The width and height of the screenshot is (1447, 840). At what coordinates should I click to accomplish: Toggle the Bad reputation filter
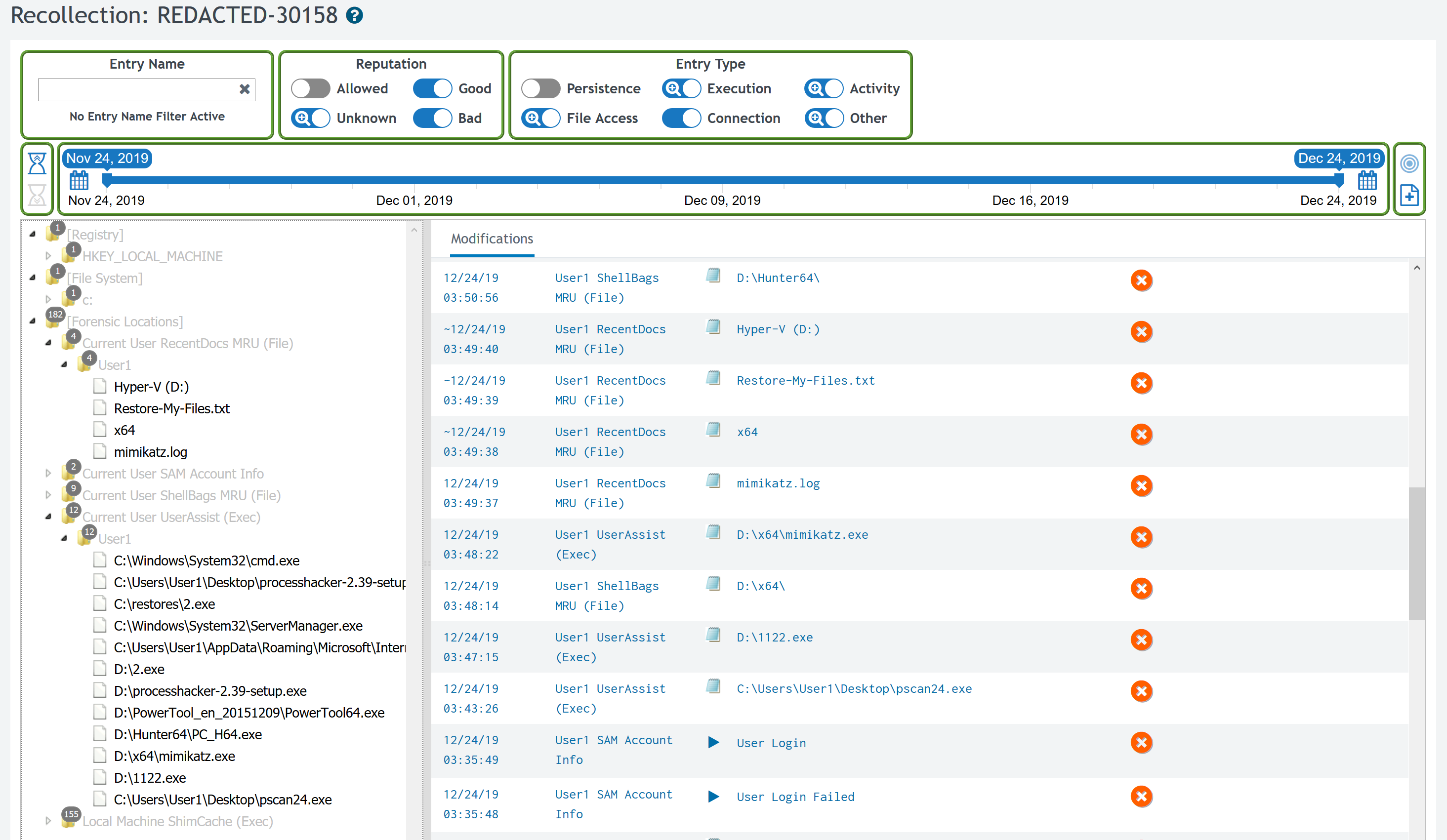point(432,119)
